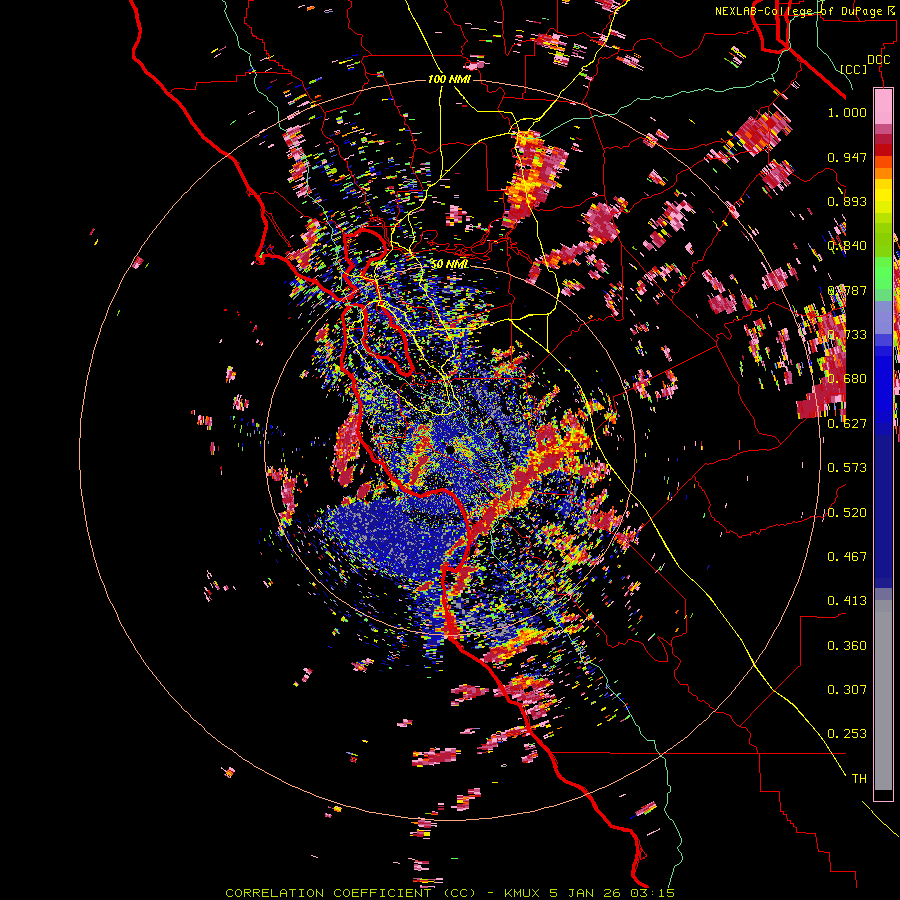Select the 0.413 scale value
Viewport: 900px width, 900px height.
(847, 601)
